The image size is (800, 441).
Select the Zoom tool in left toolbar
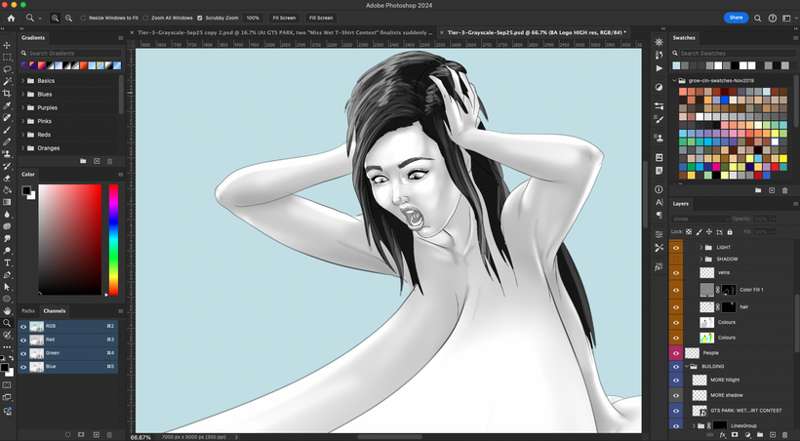click(7, 323)
